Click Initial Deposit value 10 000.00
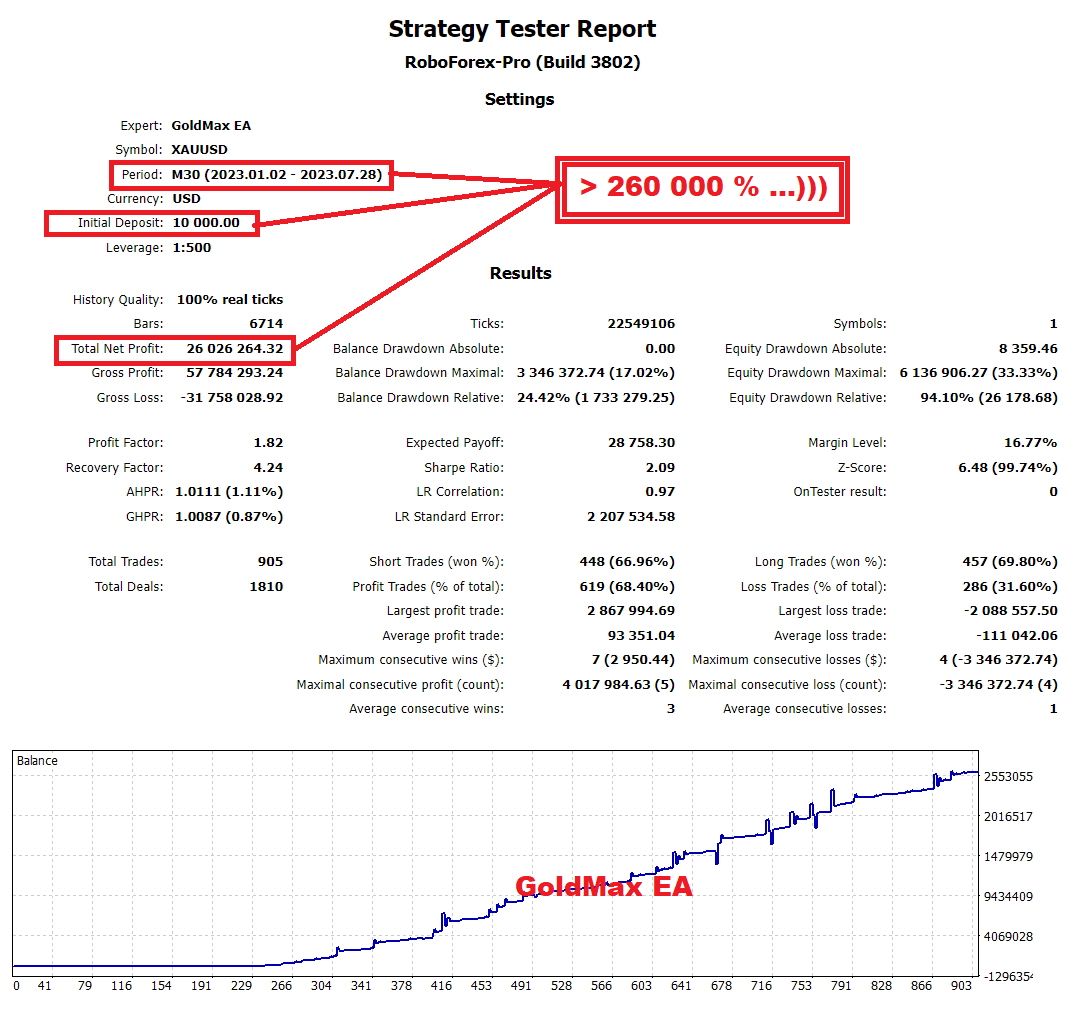This screenshot has height=1015, width=1090. tap(206, 223)
